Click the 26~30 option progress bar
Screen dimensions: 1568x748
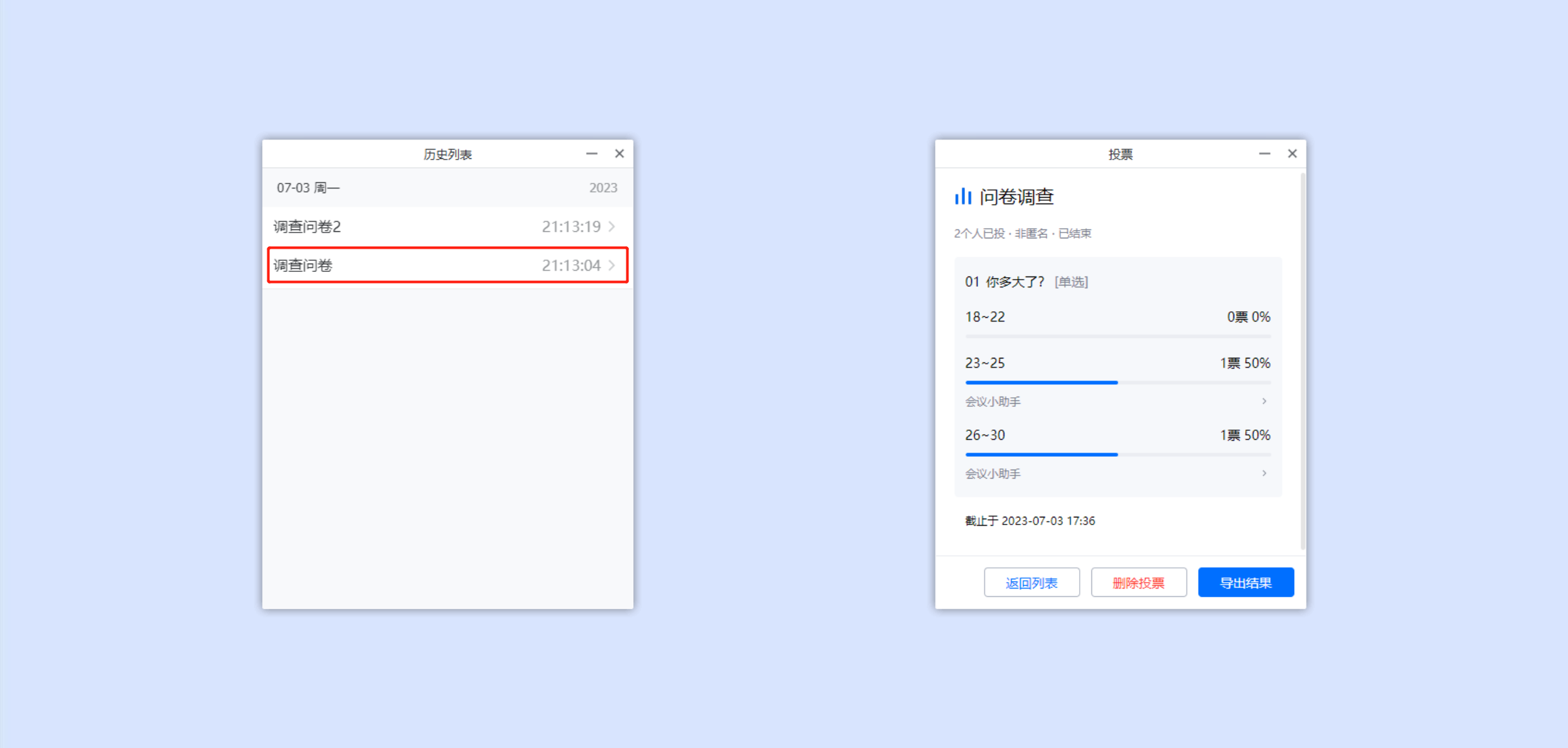click(1118, 455)
